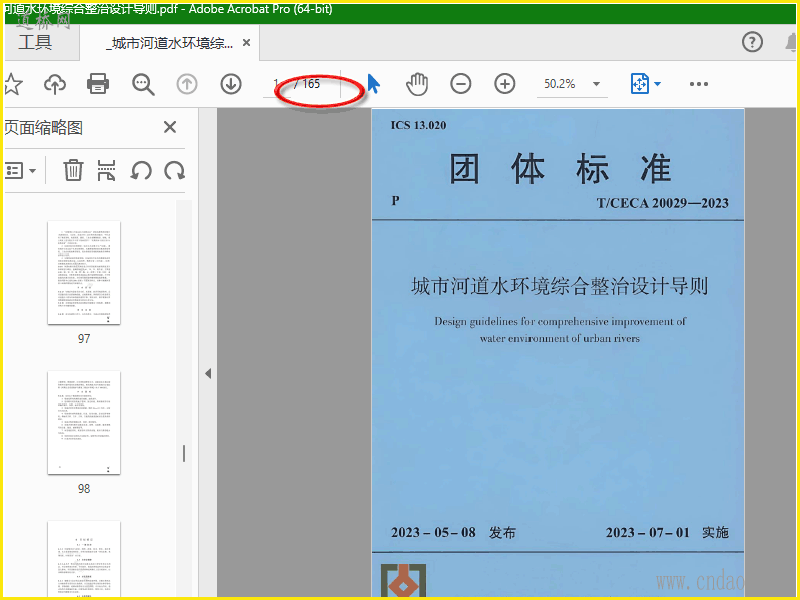The width and height of the screenshot is (800, 600).
Task: Click the 2023-05-08 发布 date
Action: point(453,533)
